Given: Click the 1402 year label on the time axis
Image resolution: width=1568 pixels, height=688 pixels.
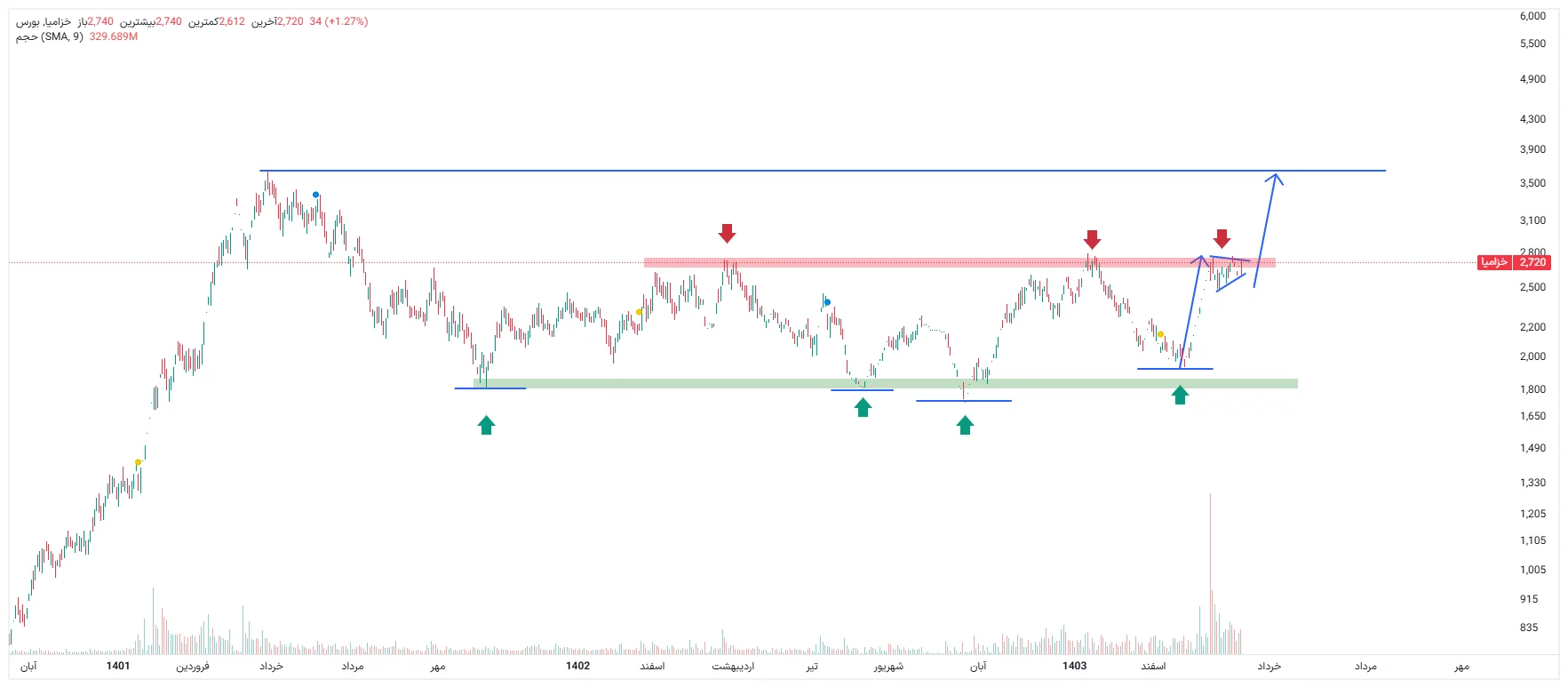Looking at the screenshot, I should coord(577,666).
